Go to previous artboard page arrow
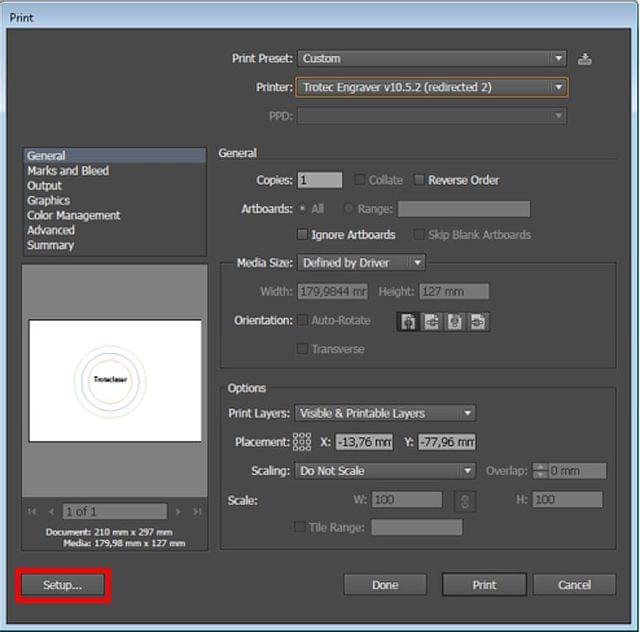640x632 pixels. (52, 511)
